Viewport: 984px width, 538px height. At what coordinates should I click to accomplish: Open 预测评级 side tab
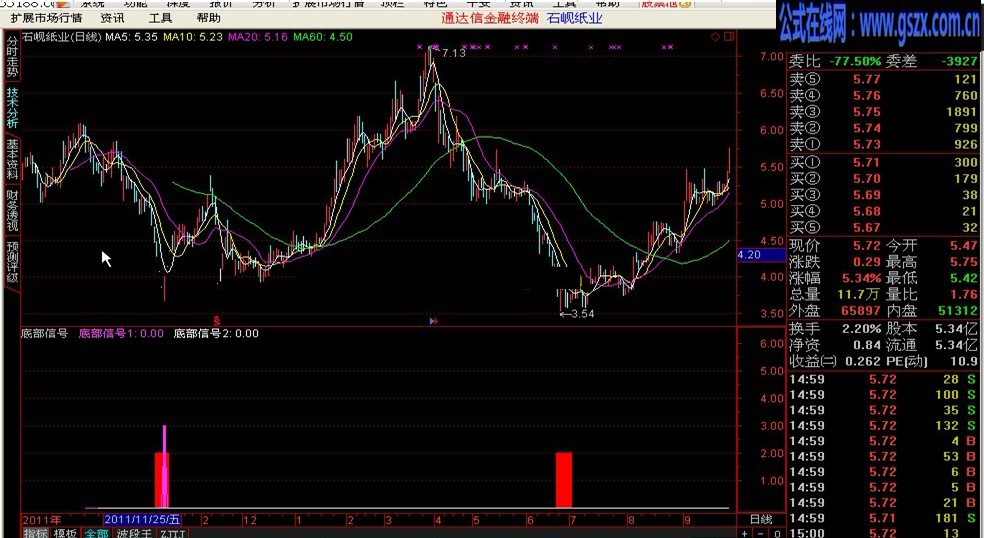tap(12, 261)
